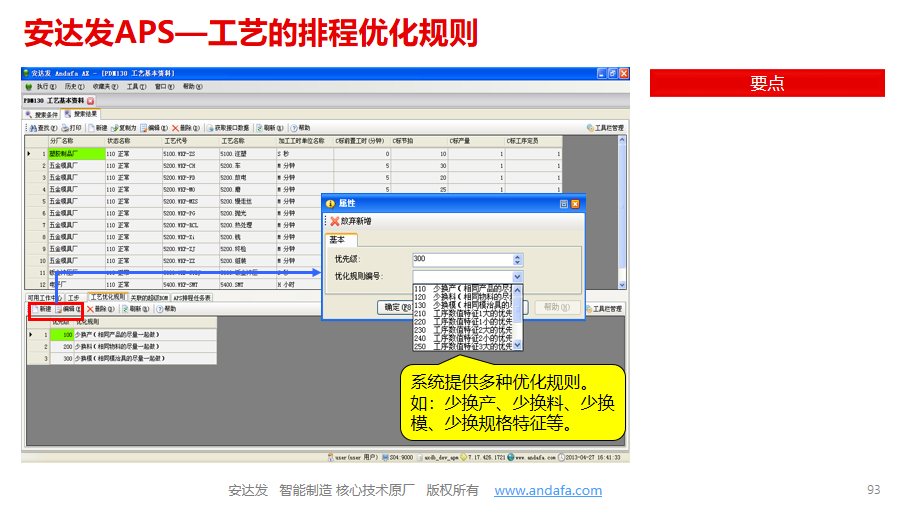Image resolution: width=907 pixels, height=509 pixels.
Task: Click 删除 (Delete) in the top toolbar
Action: pos(185,128)
